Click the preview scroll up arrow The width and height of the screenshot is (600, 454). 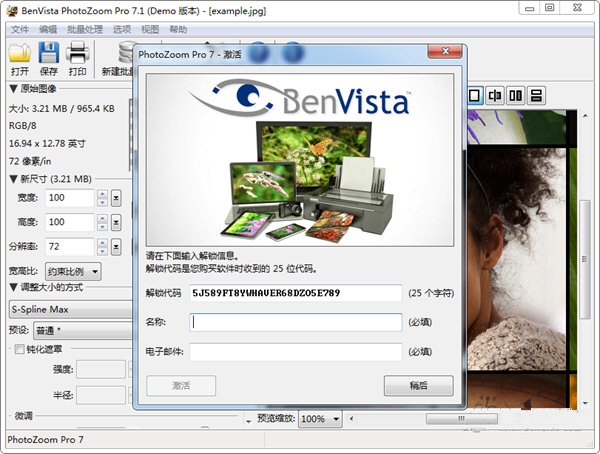pyautogui.click(x=585, y=116)
